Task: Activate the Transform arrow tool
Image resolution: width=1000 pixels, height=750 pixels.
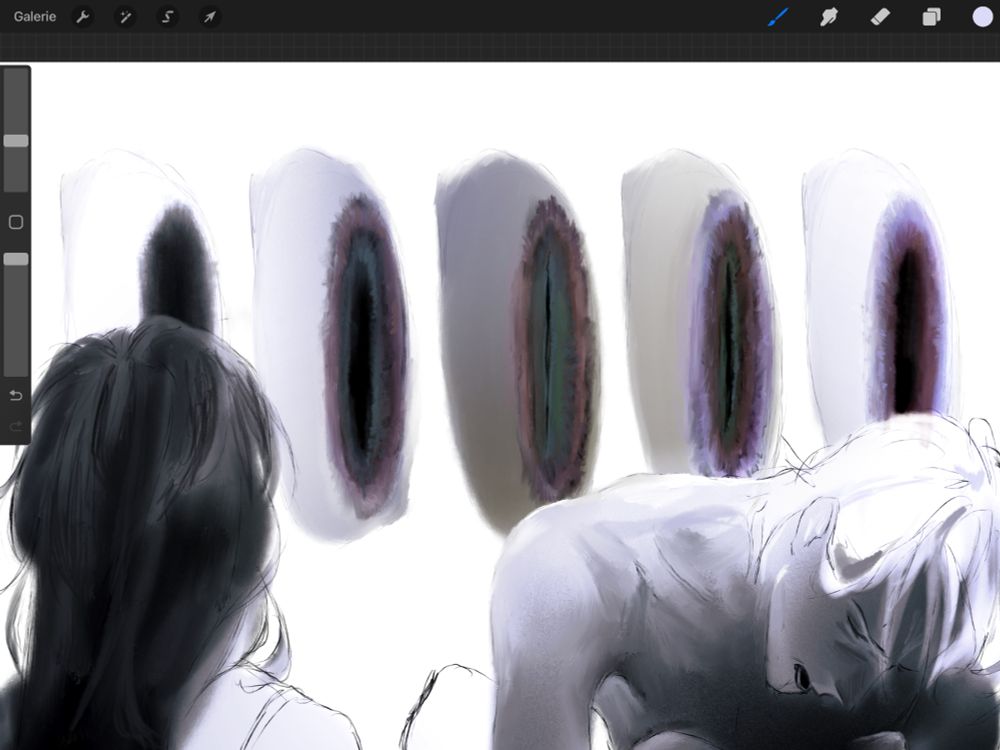Action: [210, 17]
